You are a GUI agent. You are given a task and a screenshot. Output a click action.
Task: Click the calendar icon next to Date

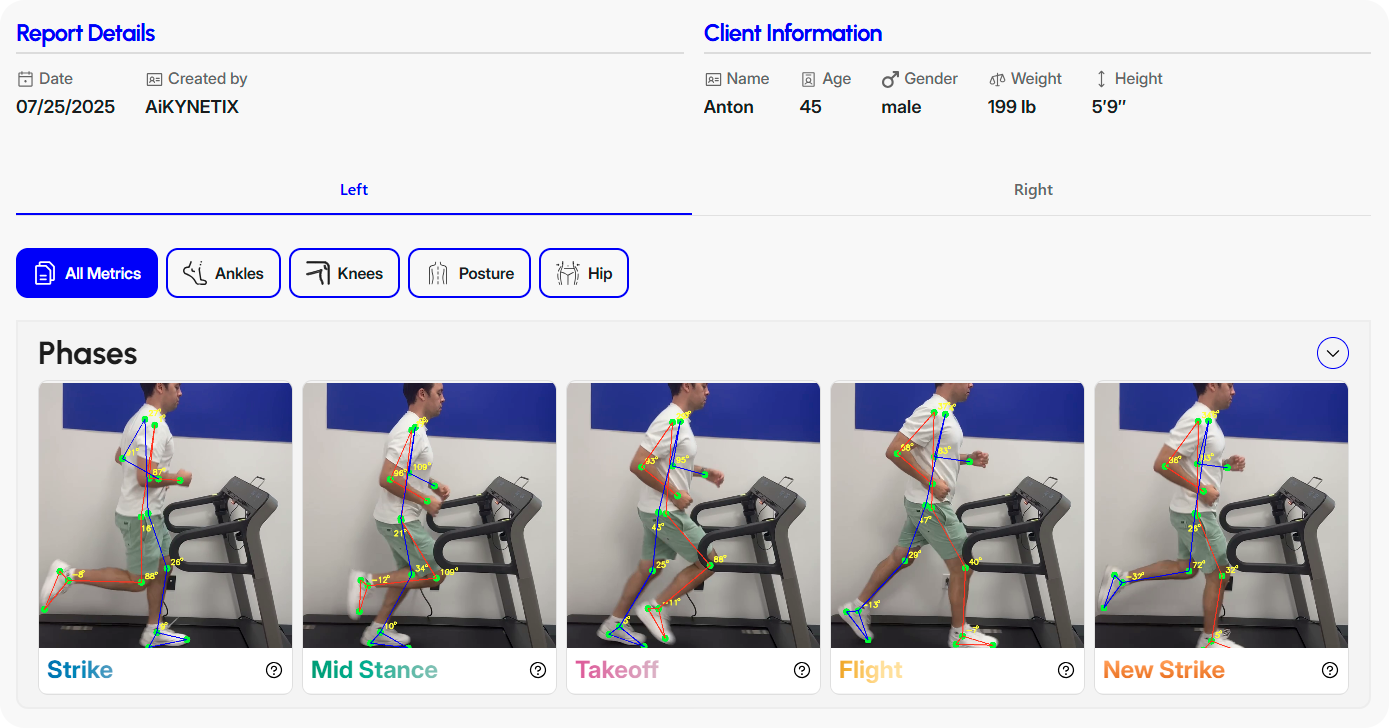(x=25, y=79)
